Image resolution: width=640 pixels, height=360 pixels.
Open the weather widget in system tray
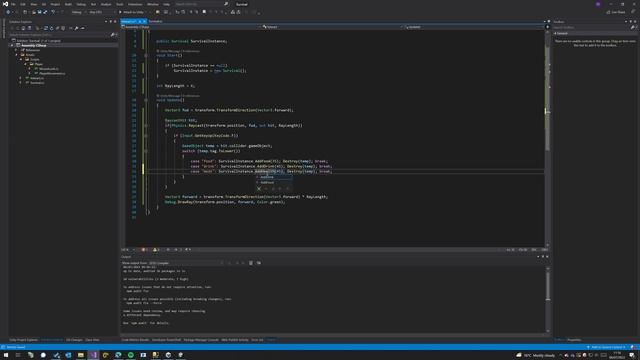pyautogui.click(x=536, y=356)
